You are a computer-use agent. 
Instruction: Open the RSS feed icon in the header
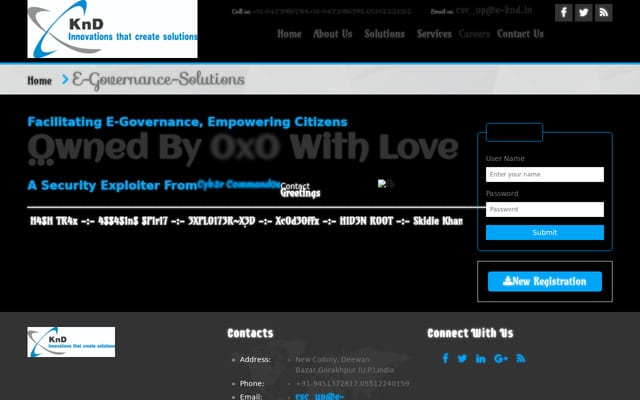point(603,13)
